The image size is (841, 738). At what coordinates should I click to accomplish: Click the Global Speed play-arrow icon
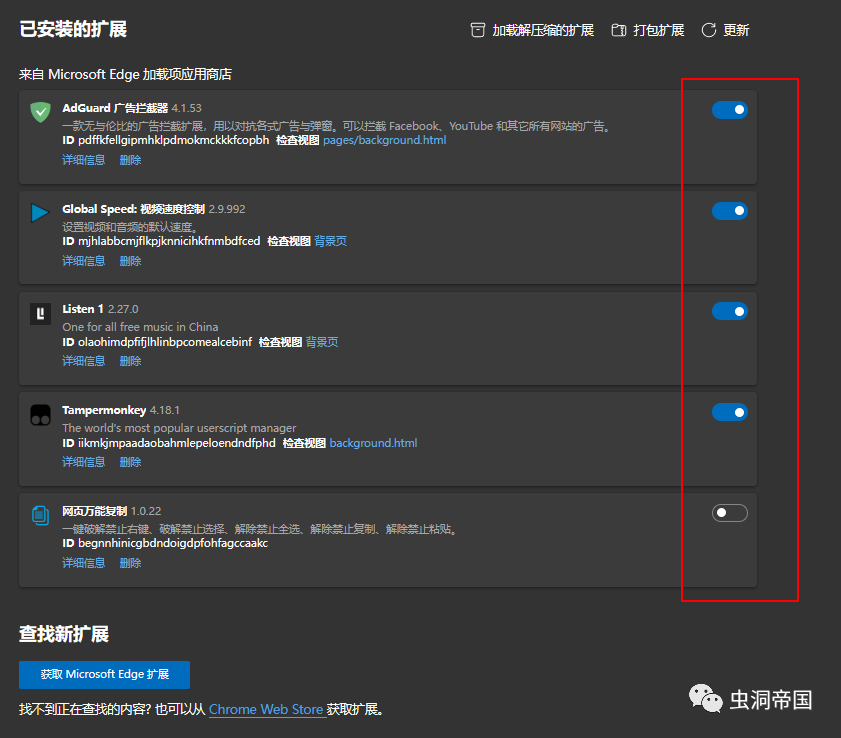(40, 213)
